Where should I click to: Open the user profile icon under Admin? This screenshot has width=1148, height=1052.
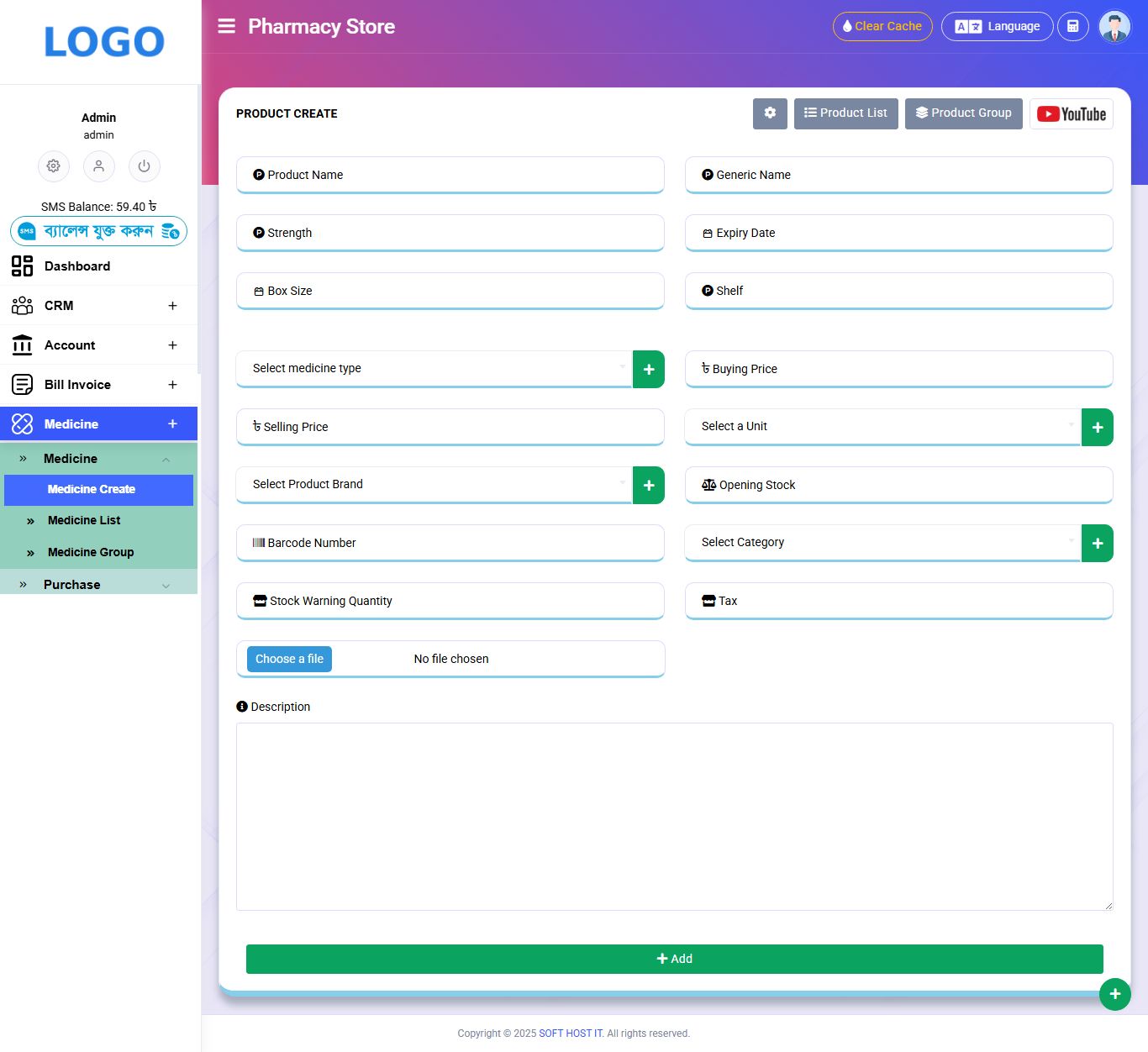point(99,166)
